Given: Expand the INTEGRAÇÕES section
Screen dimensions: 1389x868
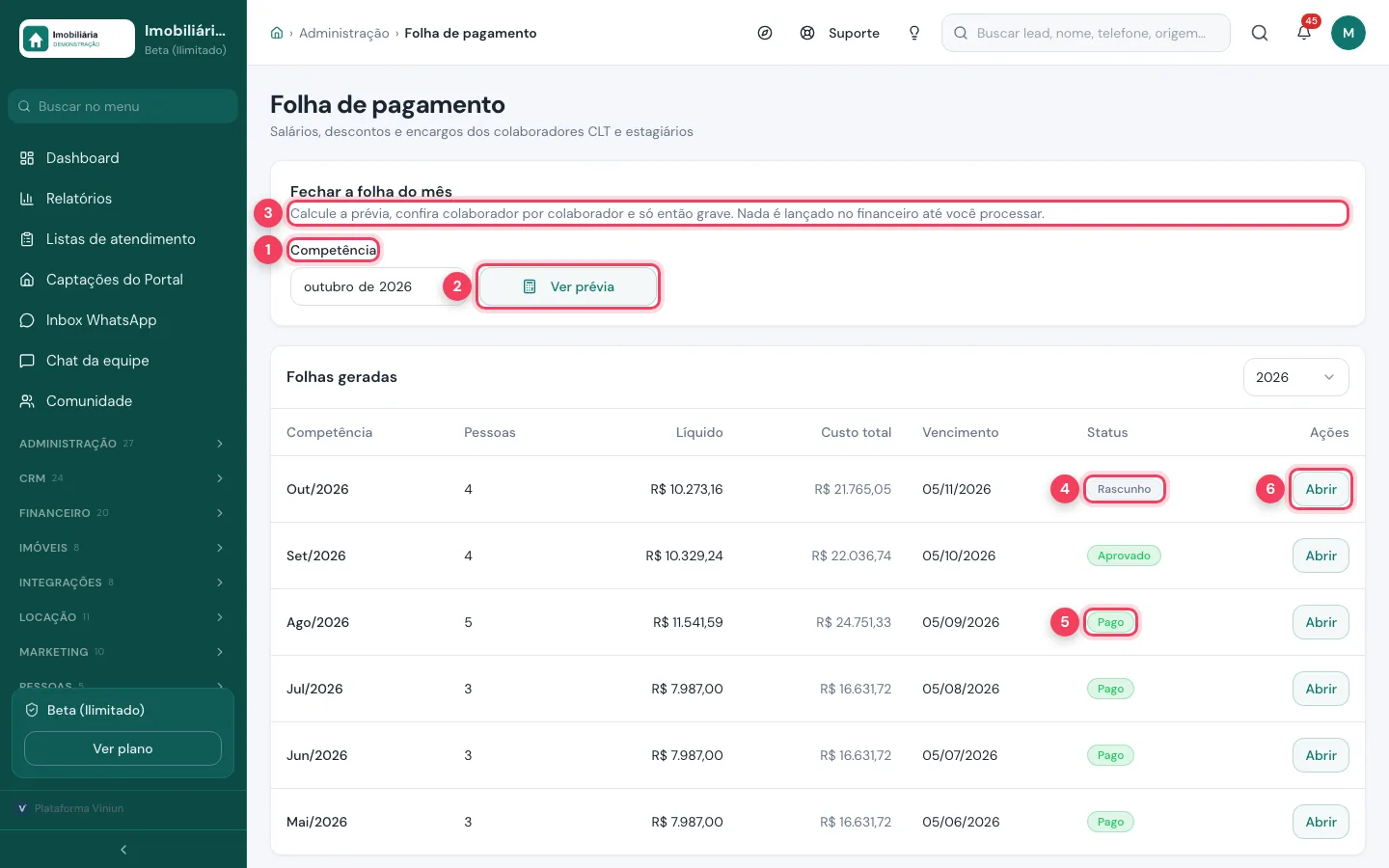Looking at the screenshot, I should pyautogui.click(x=123, y=583).
